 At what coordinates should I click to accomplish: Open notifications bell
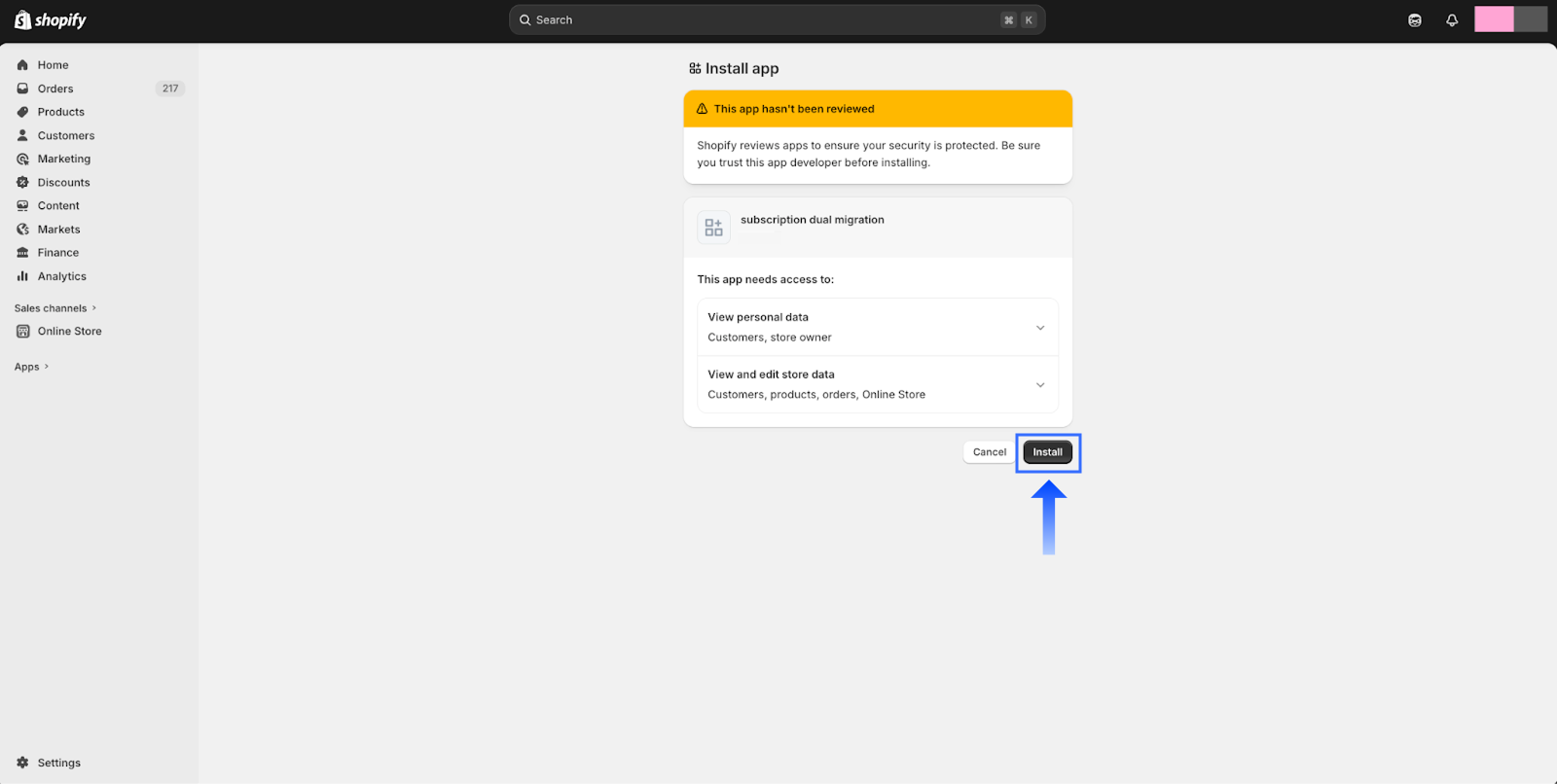(1452, 19)
